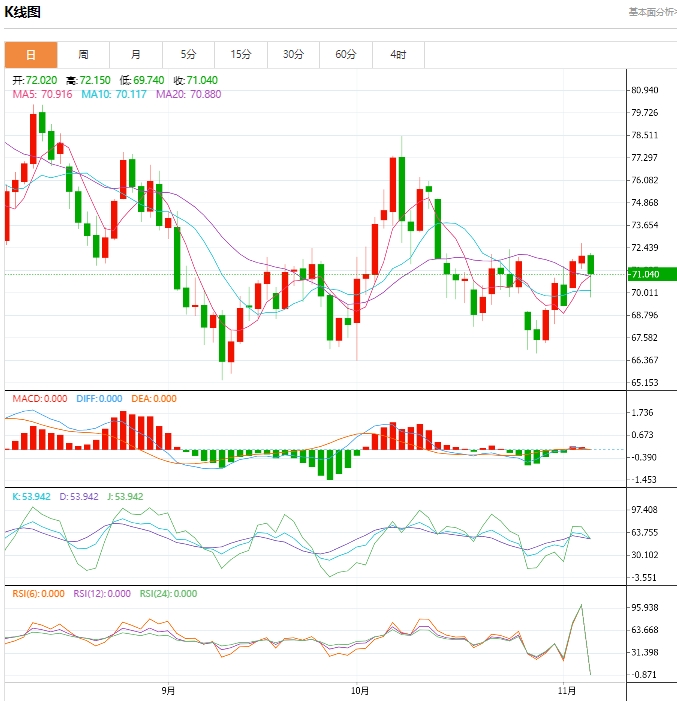Open the 5分 timeframe tab
The width and height of the screenshot is (677, 701).
point(188,55)
